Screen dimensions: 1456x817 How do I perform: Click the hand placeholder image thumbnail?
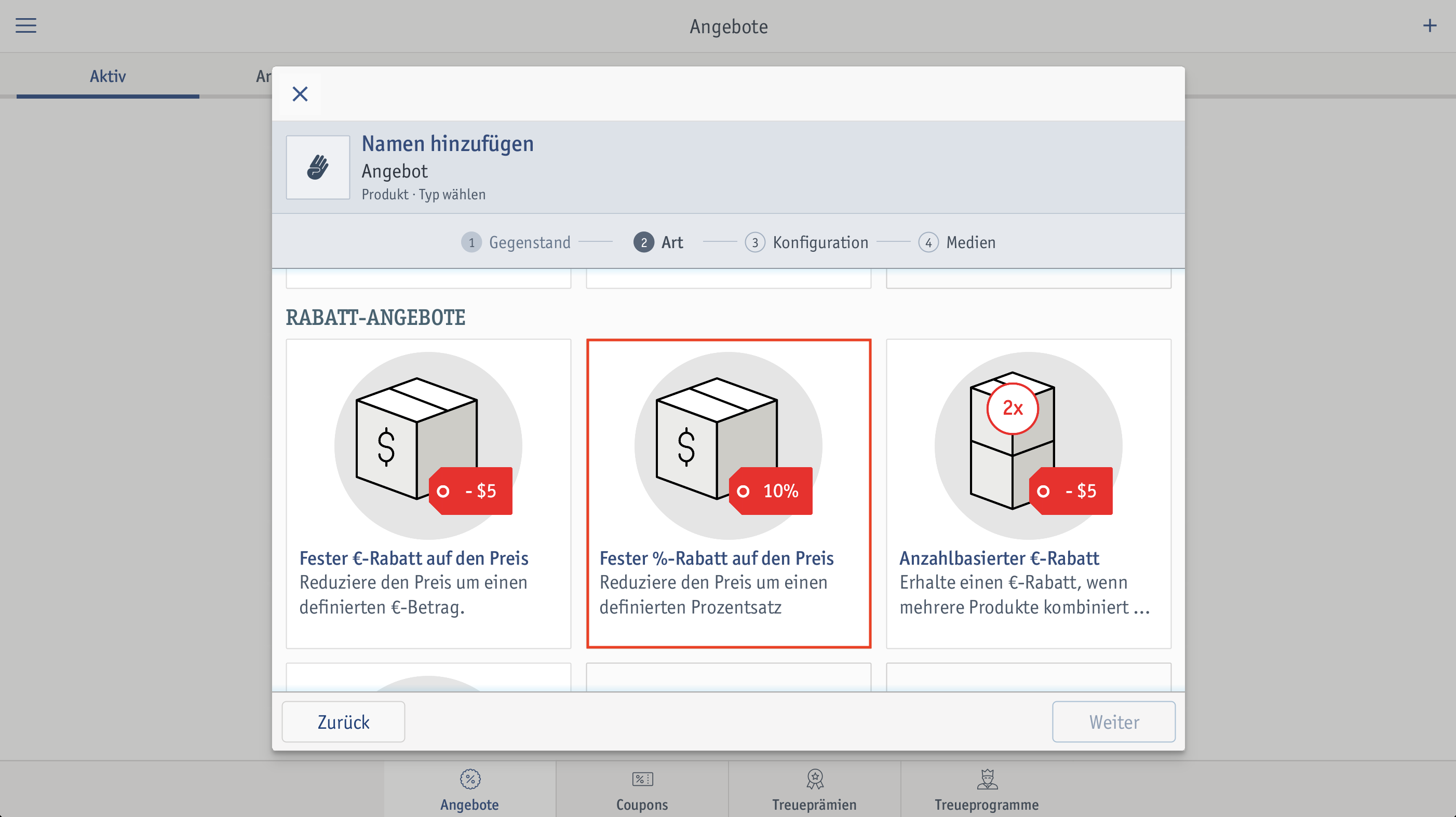318,167
